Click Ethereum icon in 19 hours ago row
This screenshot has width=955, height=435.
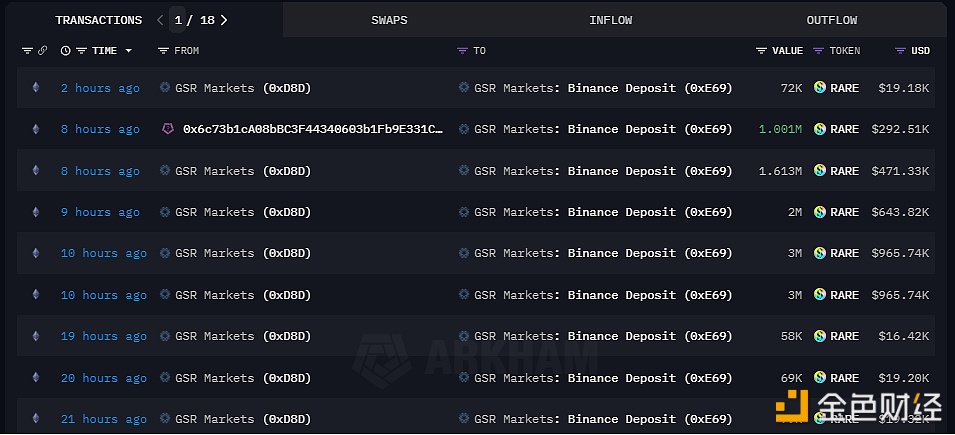(x=35, y=336)
